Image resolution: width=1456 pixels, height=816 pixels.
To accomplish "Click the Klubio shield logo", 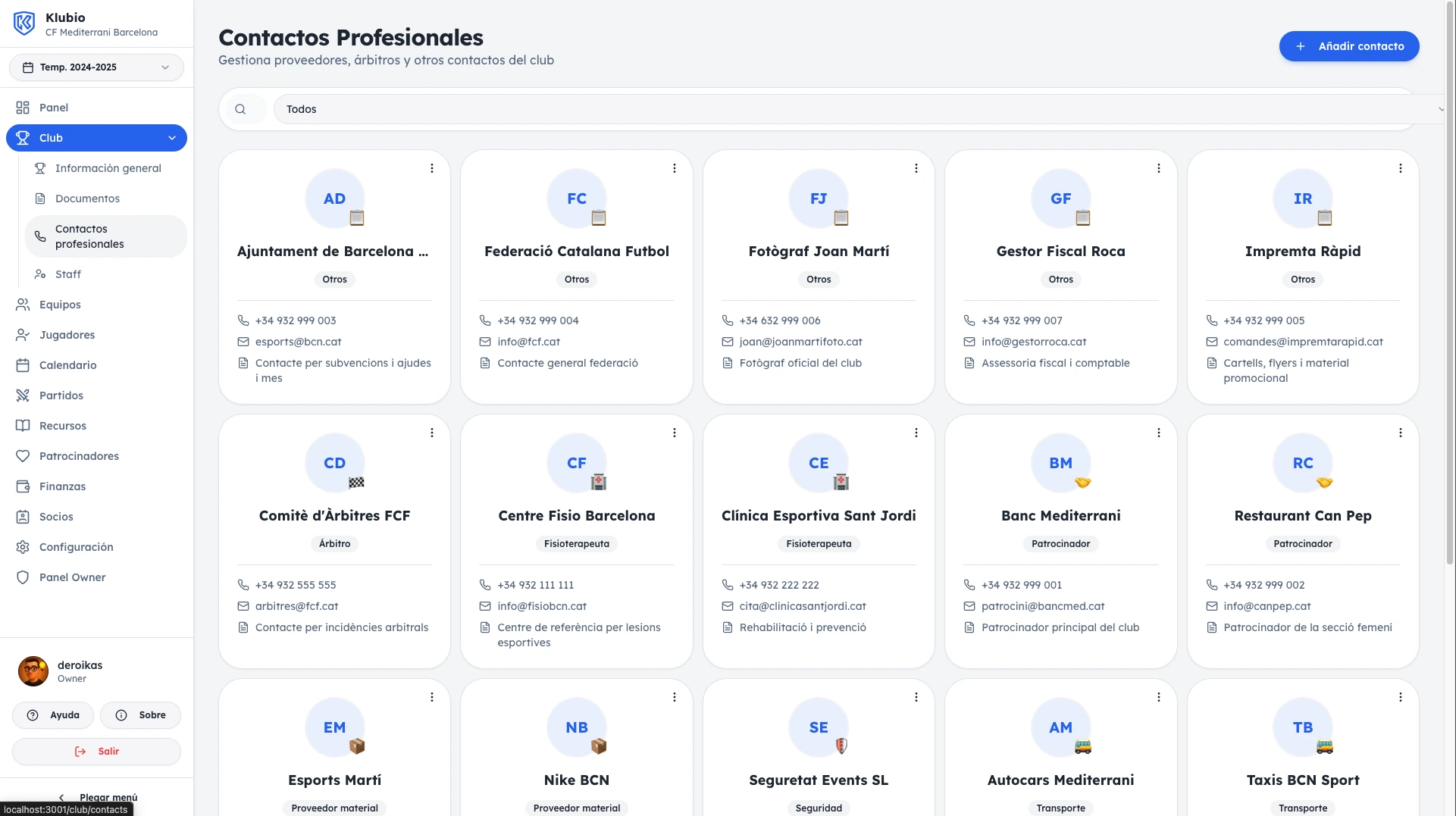I will (24, 23).
